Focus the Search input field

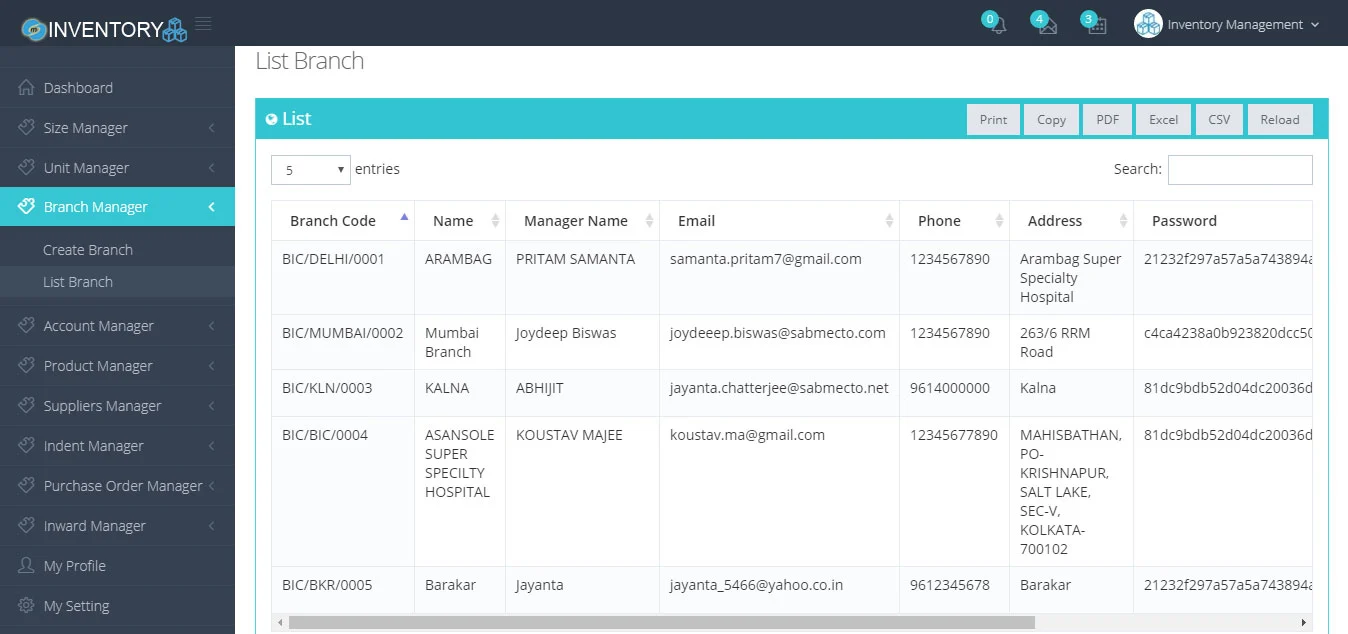pos(1240,170)
